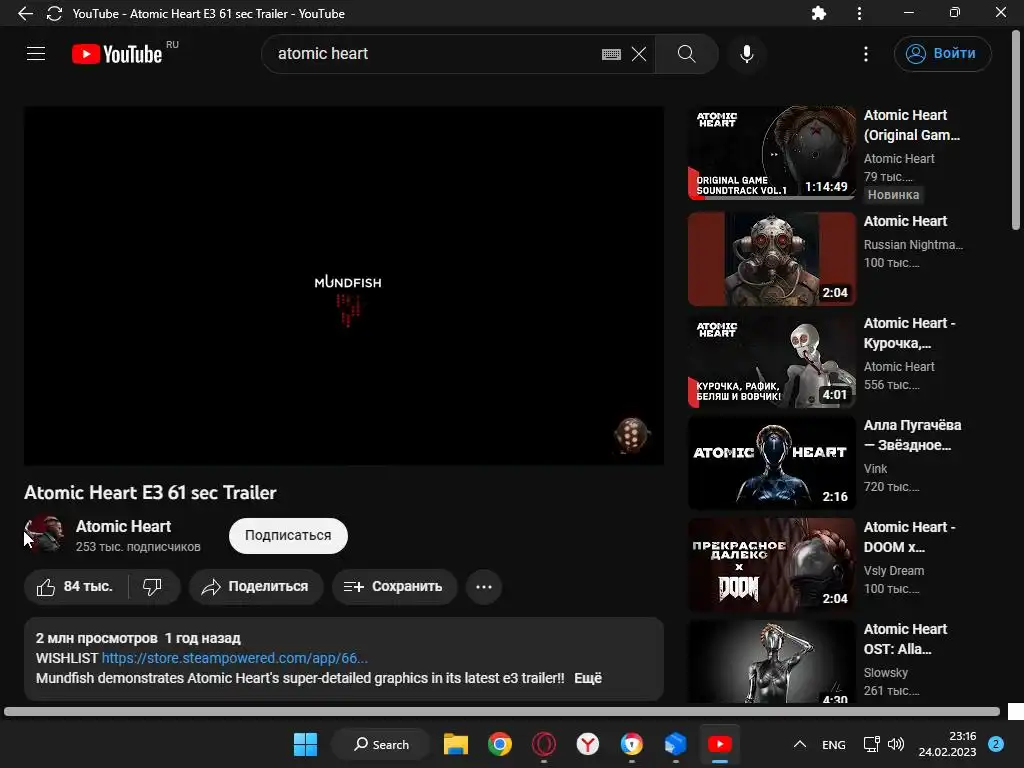Open 'Atomic Heart (Original Gam...' title
The image size is (1024, 768).
click(912, 125)
